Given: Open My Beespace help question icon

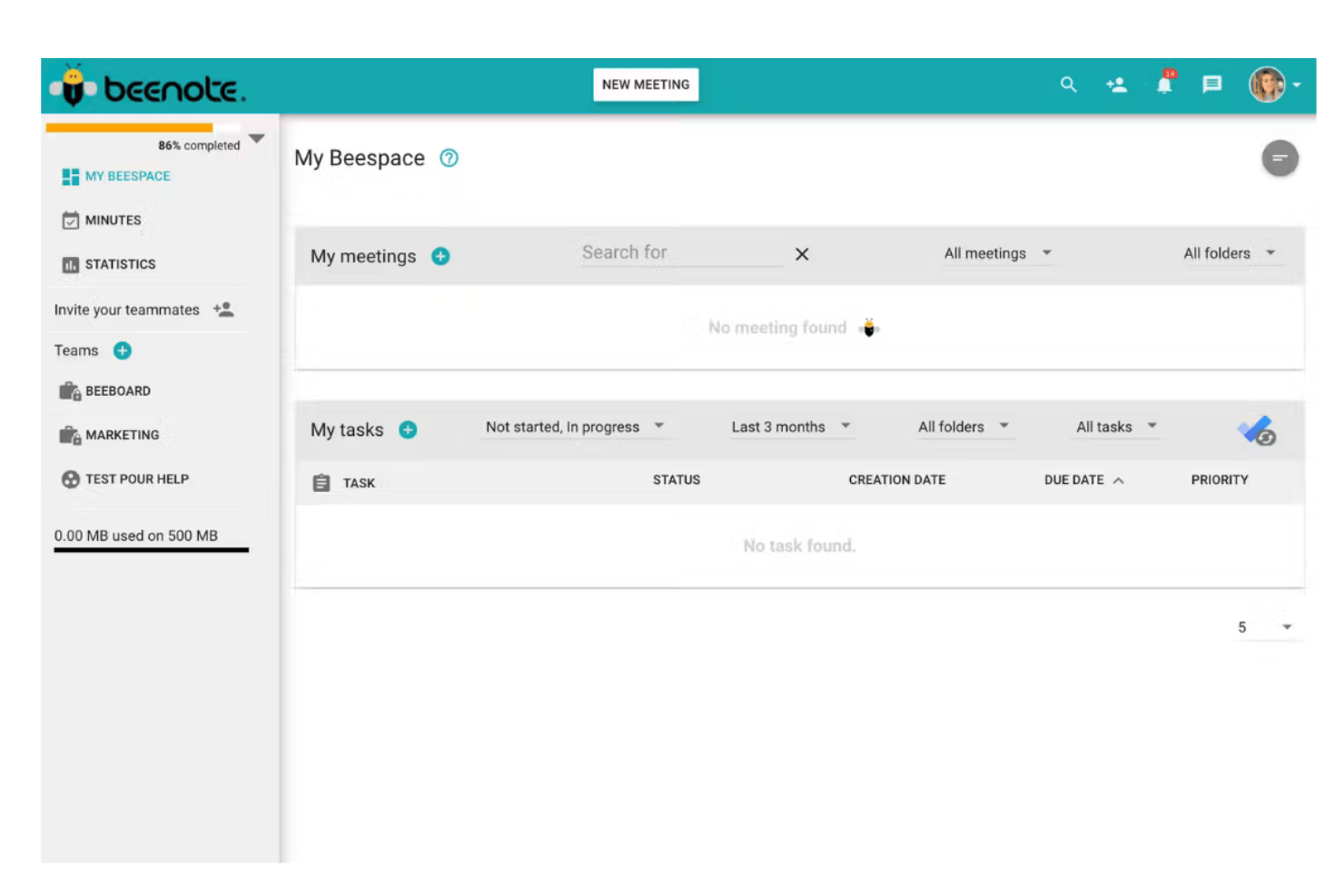Looking at the screenshot, I should [449, 158].
